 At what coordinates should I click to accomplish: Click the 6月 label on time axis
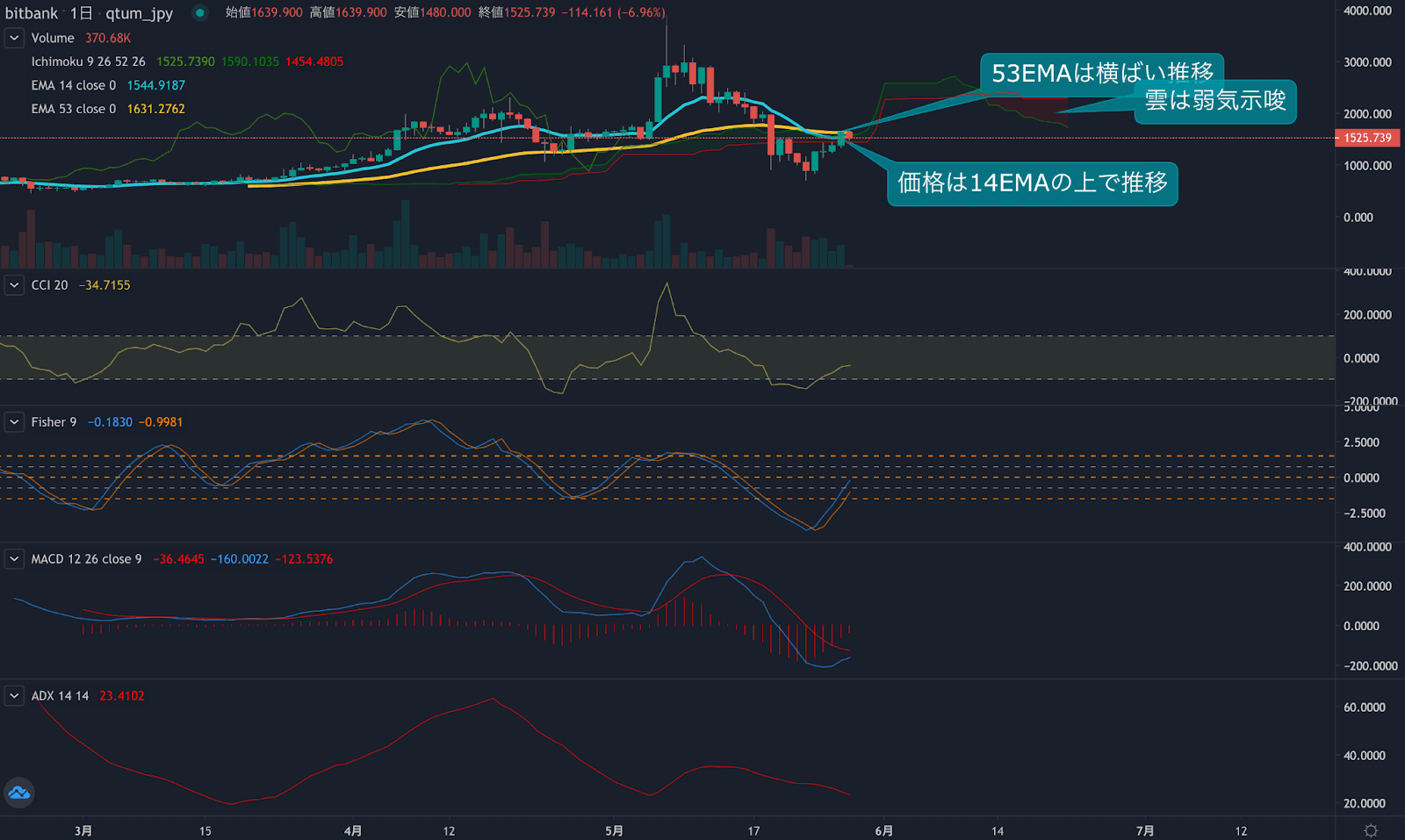click(884, 830)
